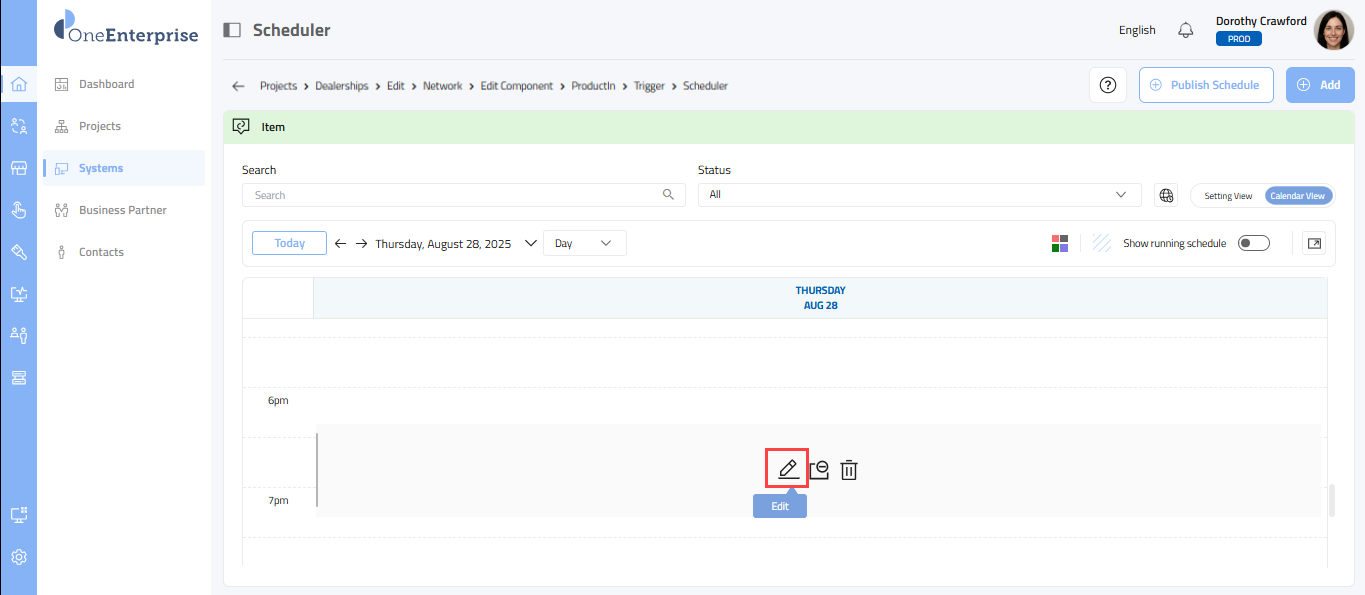Click the trash delete icon on schedule
Viewport: 1365px width, 595px height.
pos(849,470)
